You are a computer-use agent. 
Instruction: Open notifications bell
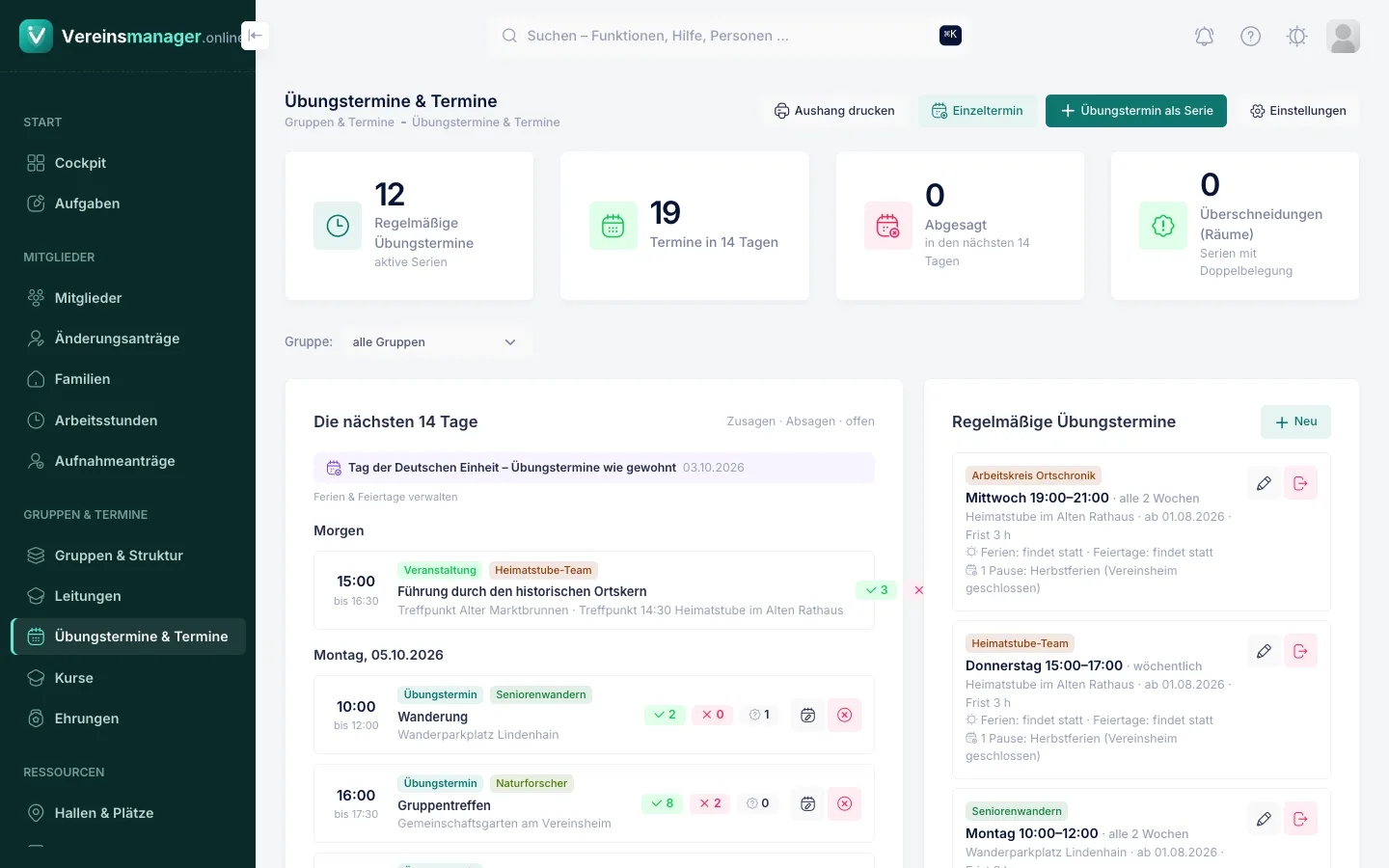click(x=1204, y=37)
